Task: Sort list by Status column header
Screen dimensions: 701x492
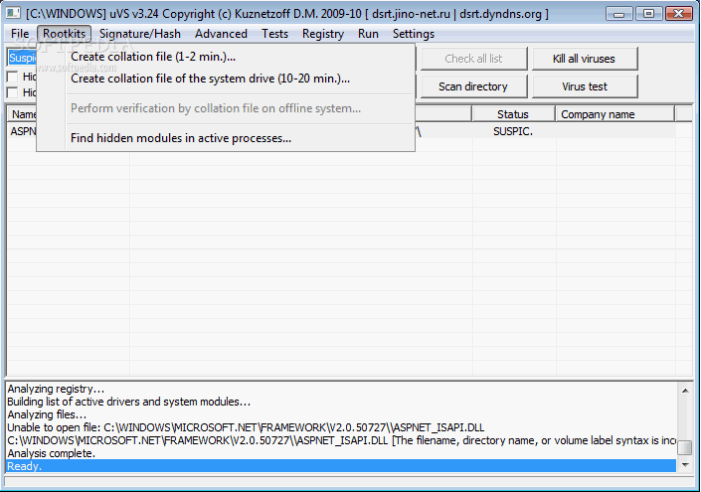Action: pyautogui.click(x=513, y=114)
